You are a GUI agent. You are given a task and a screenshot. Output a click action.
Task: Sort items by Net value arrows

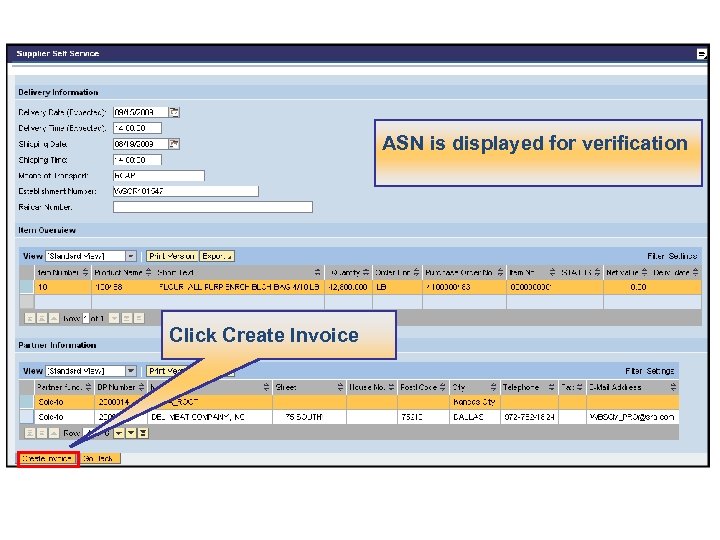(644, 272)
